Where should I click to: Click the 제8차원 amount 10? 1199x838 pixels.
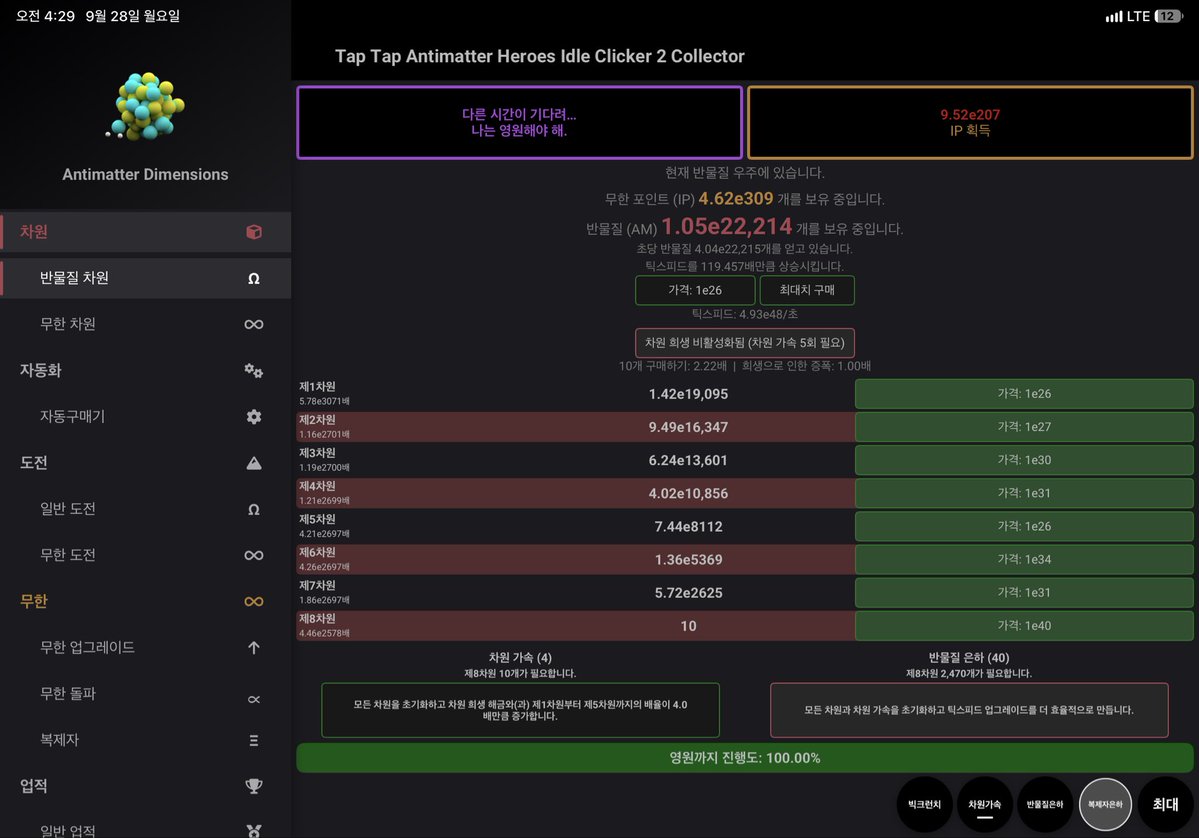[688, 625]
